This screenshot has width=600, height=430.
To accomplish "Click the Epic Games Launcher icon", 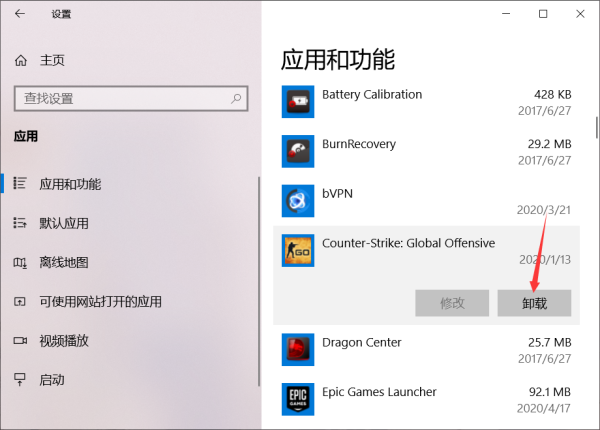I will coord(298,399).
